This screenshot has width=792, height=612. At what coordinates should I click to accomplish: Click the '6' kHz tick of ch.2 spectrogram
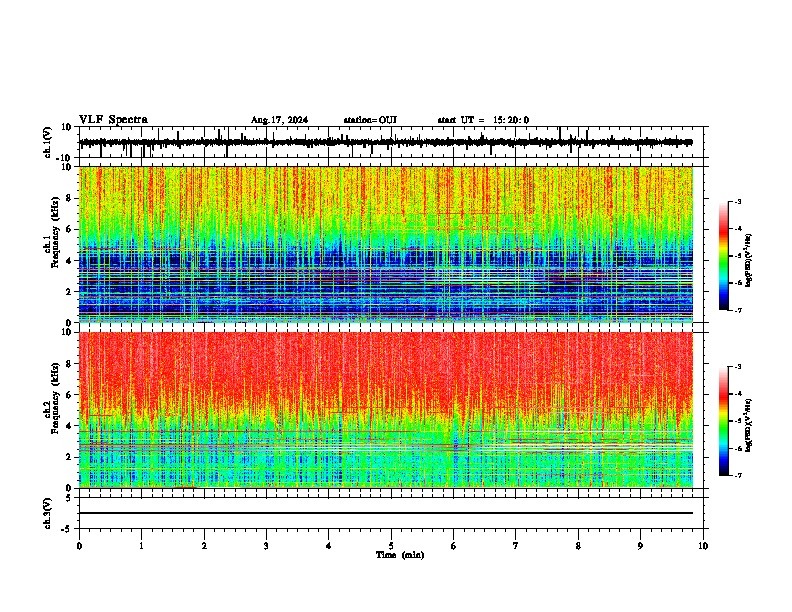click(70, 395)
